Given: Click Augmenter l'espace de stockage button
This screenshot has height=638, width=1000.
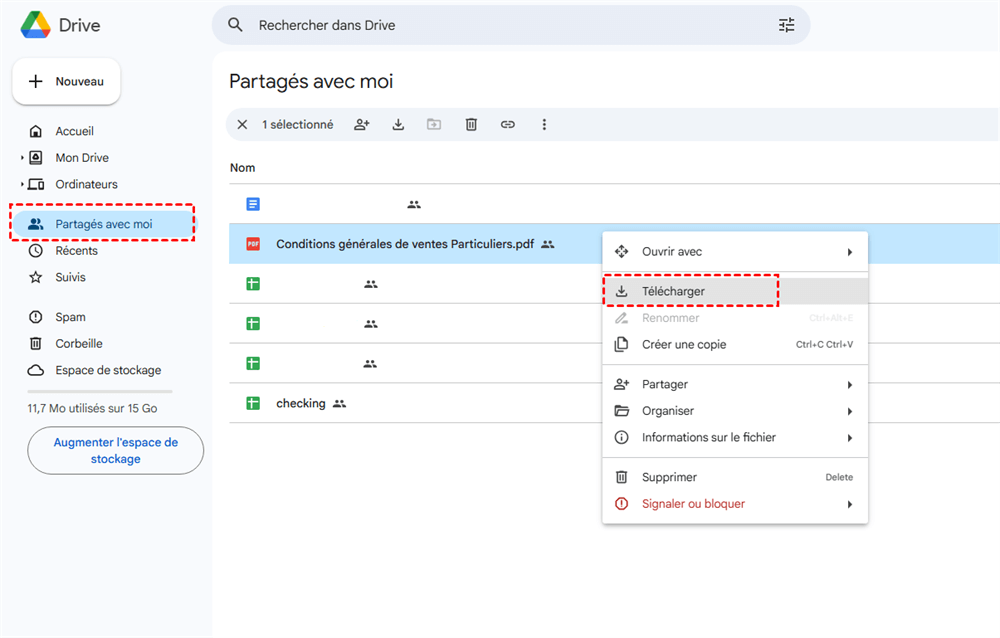Looking at the screenshot, I should point(115,451).
